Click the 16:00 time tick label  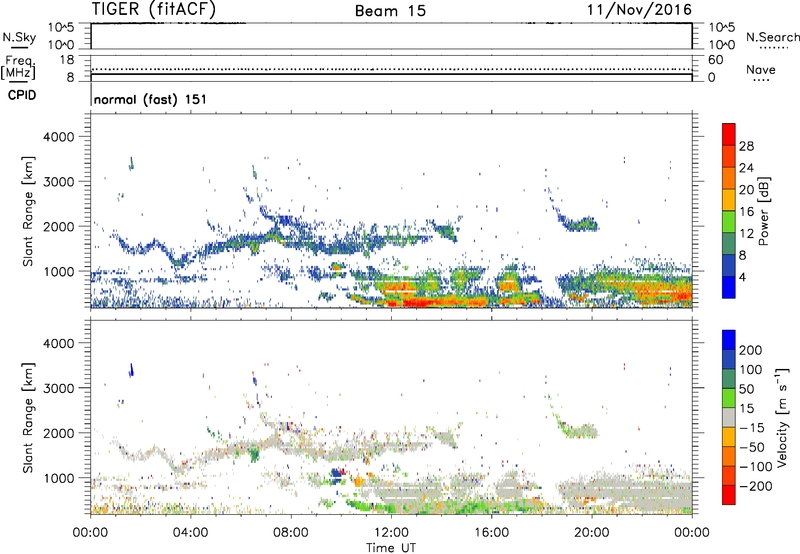[491, 533]
